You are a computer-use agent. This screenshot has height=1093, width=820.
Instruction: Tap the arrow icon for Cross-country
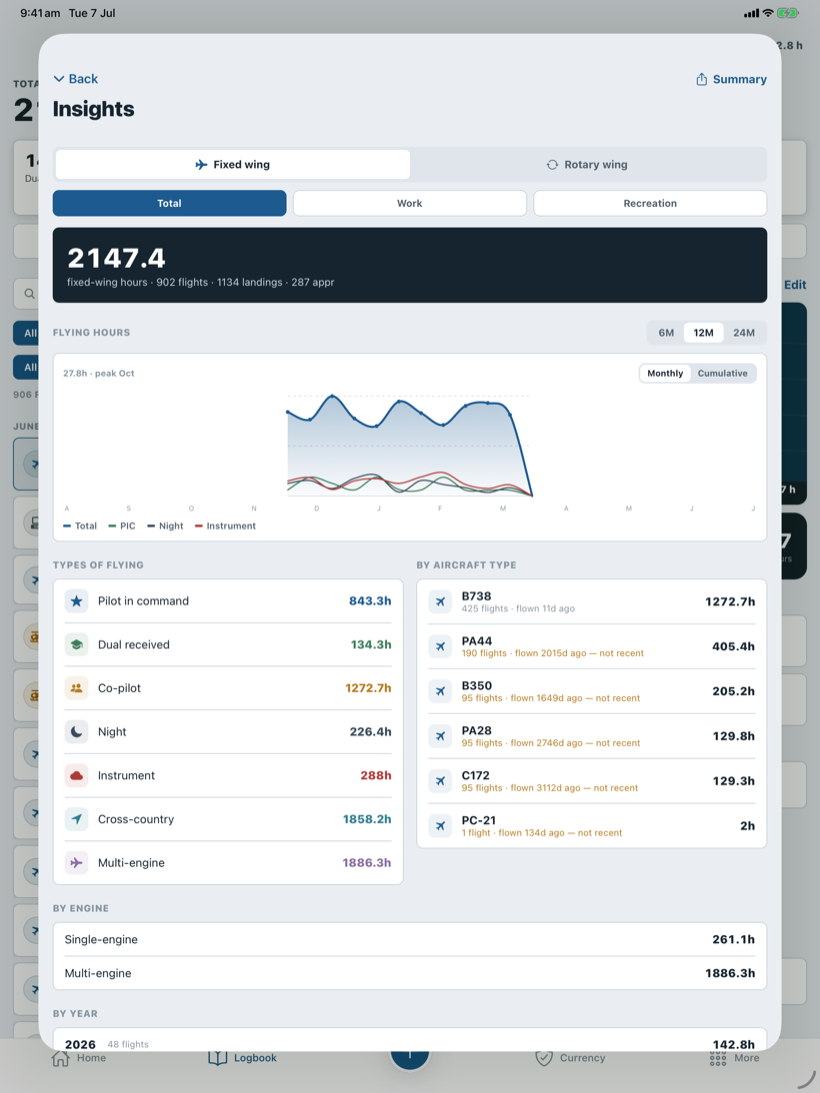(77, 819)
